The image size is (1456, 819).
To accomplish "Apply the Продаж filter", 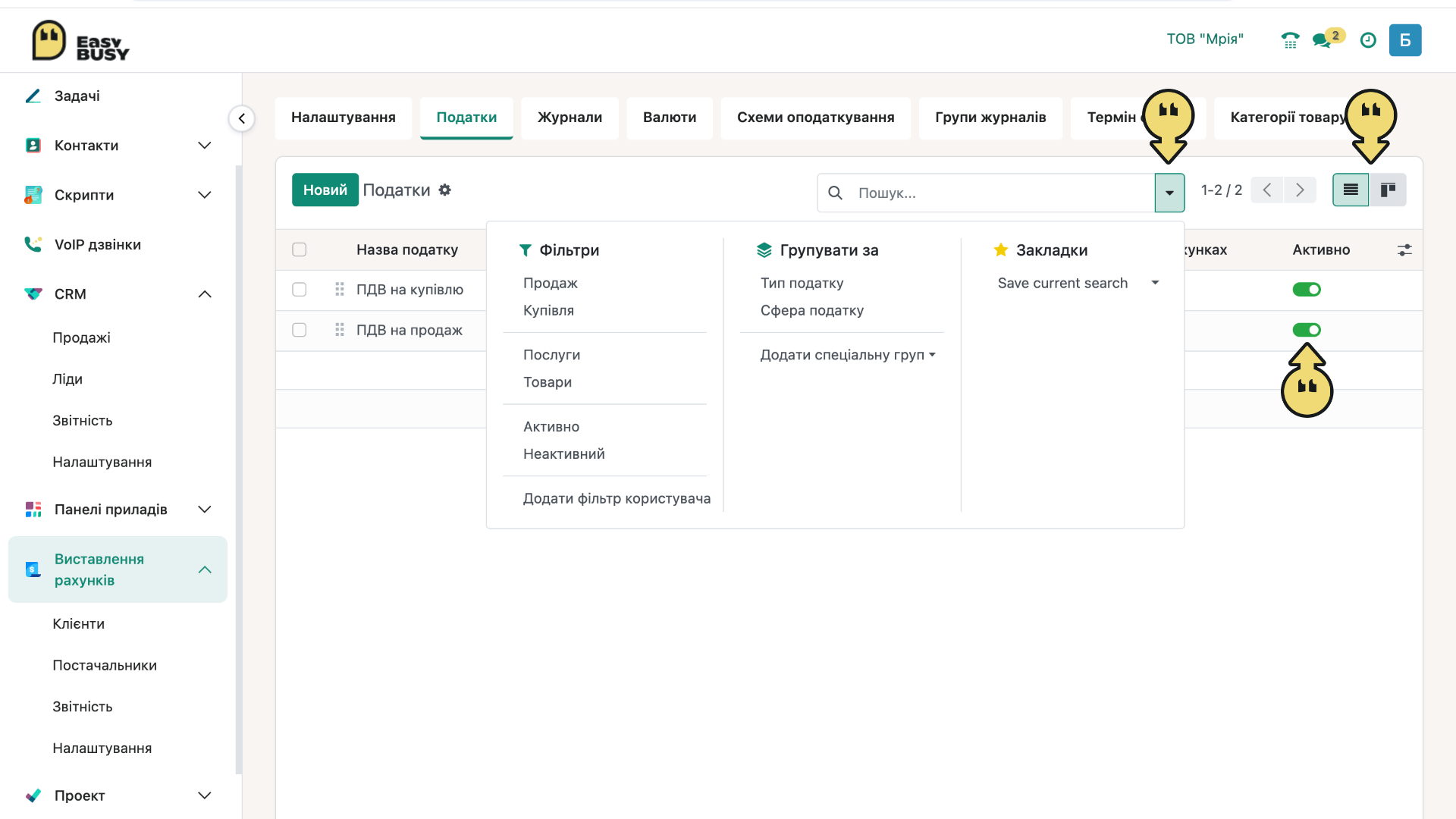I will coord(551,283).
